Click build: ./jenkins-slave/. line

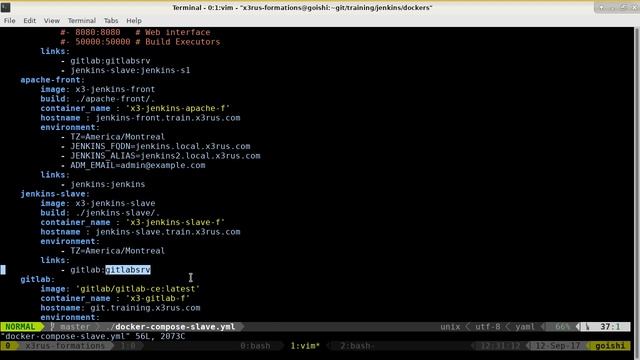pyautogui.click(x=100, y=213)
